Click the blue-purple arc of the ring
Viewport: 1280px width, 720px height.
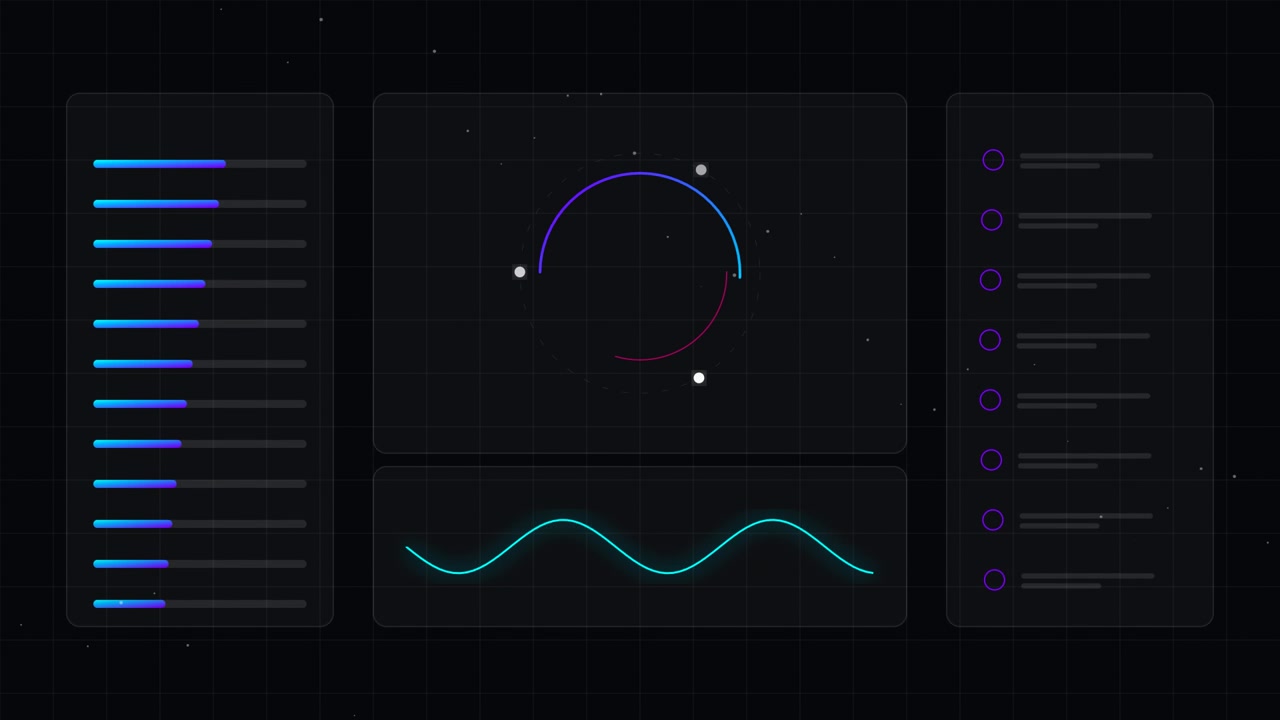[x=640, y=174]
